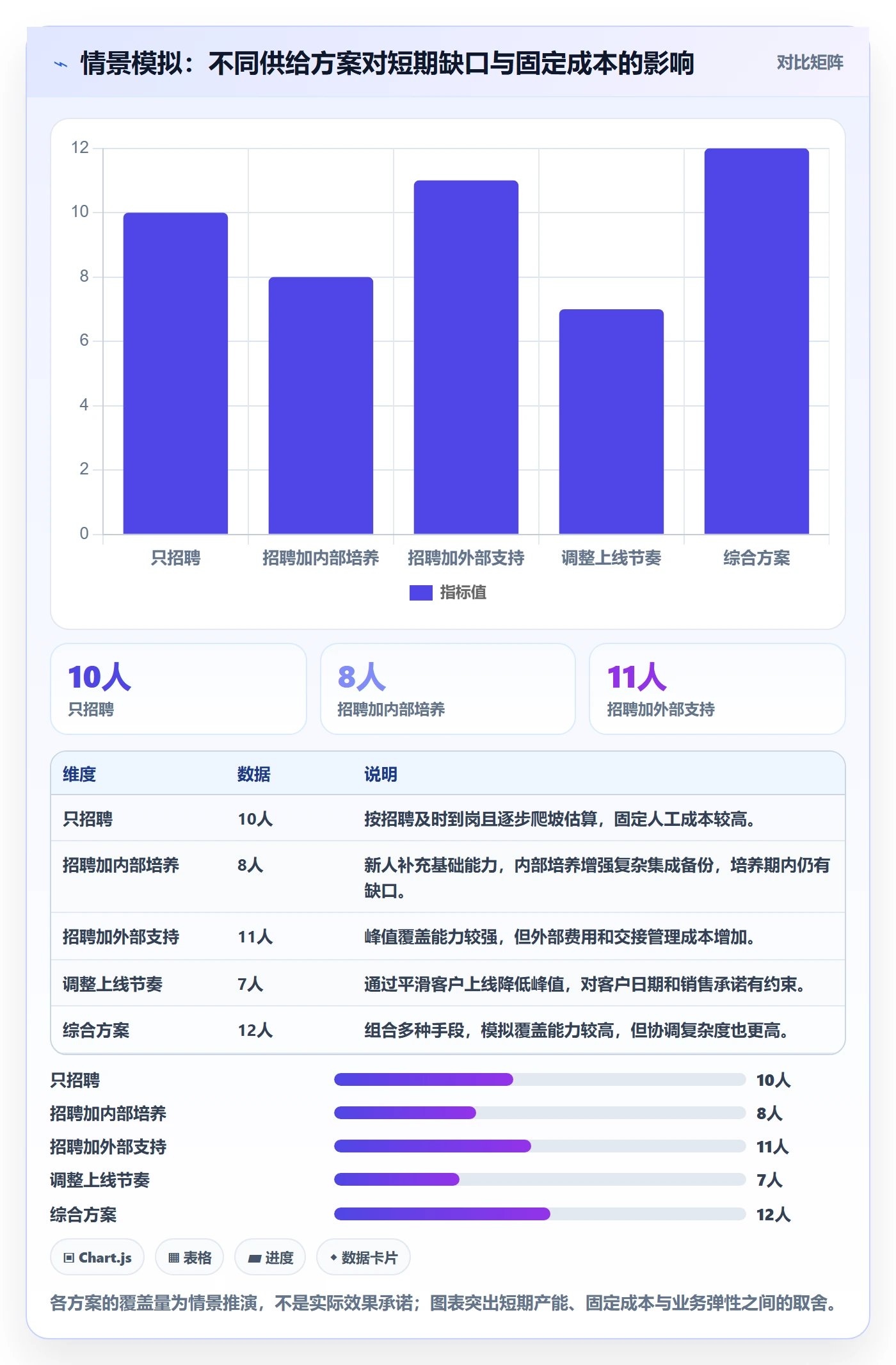Click the 只招聘 bar in the chart
The width and height of the screenshot is (896, 1365).
[x=175, y=373]
